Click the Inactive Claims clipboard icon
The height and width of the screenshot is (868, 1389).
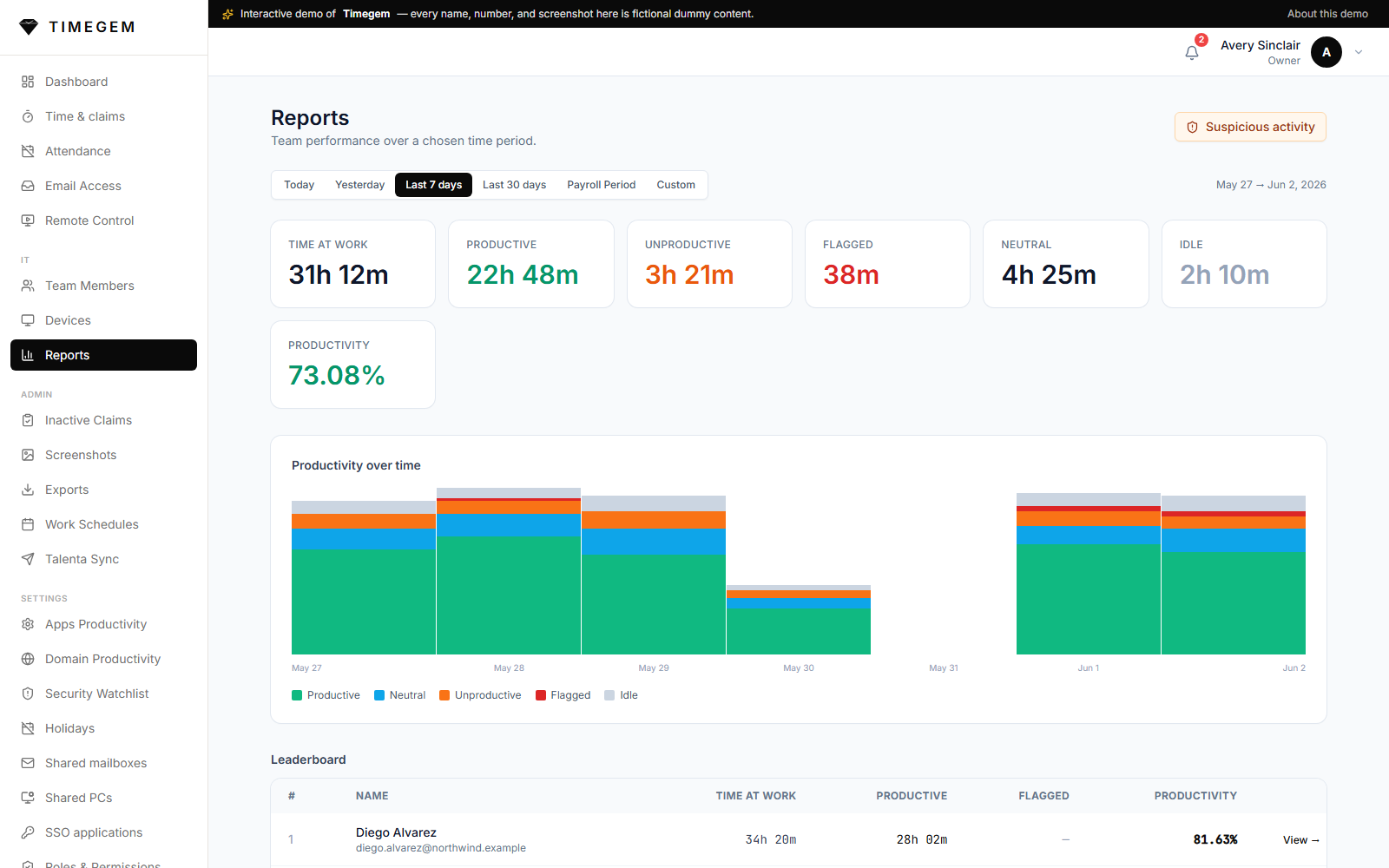click(28, 420)
